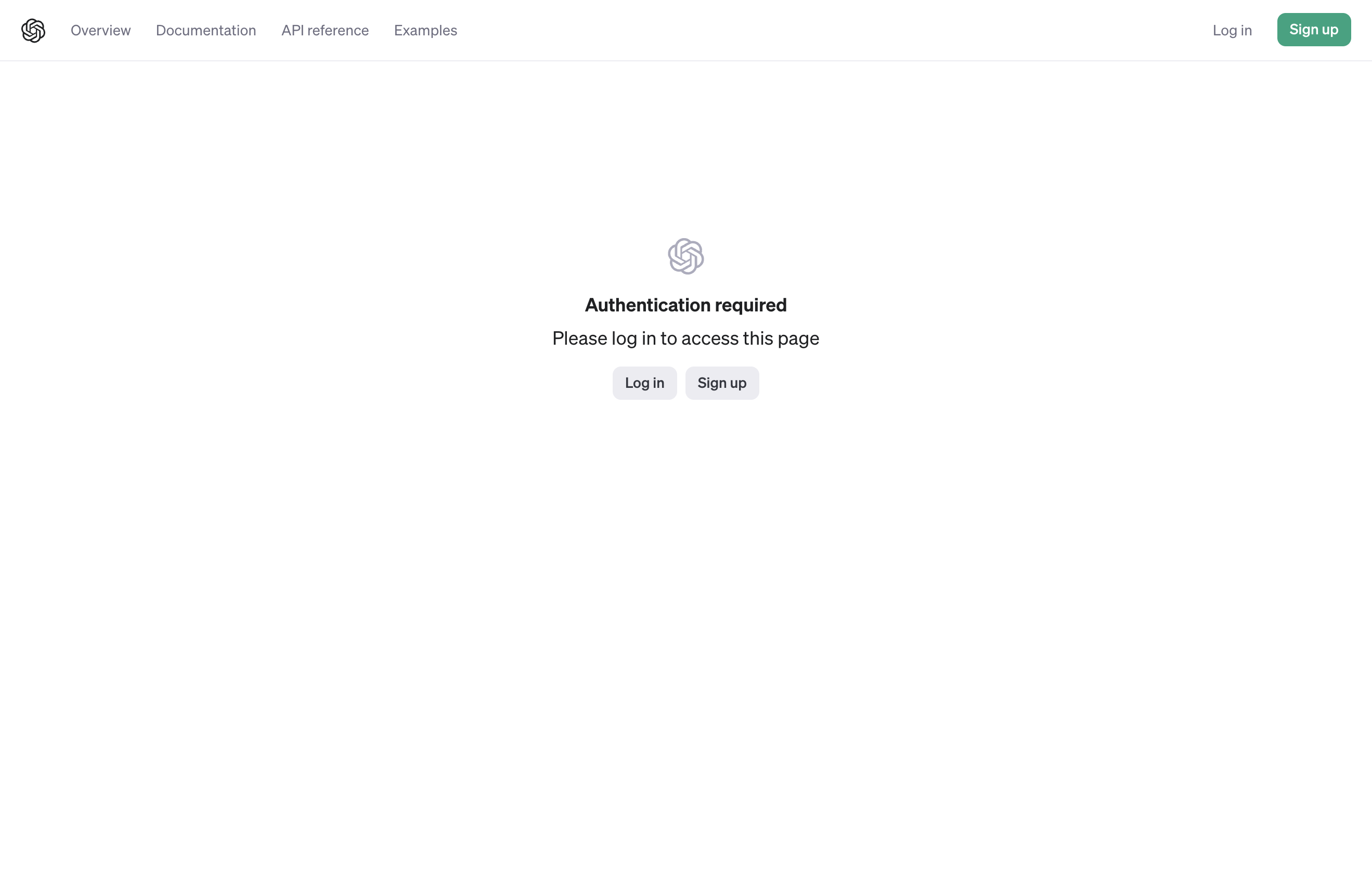Viewport: 1372px width, 888px height.
Task: Click the gray Sign up button under the message
Action: tap(722, 383)
